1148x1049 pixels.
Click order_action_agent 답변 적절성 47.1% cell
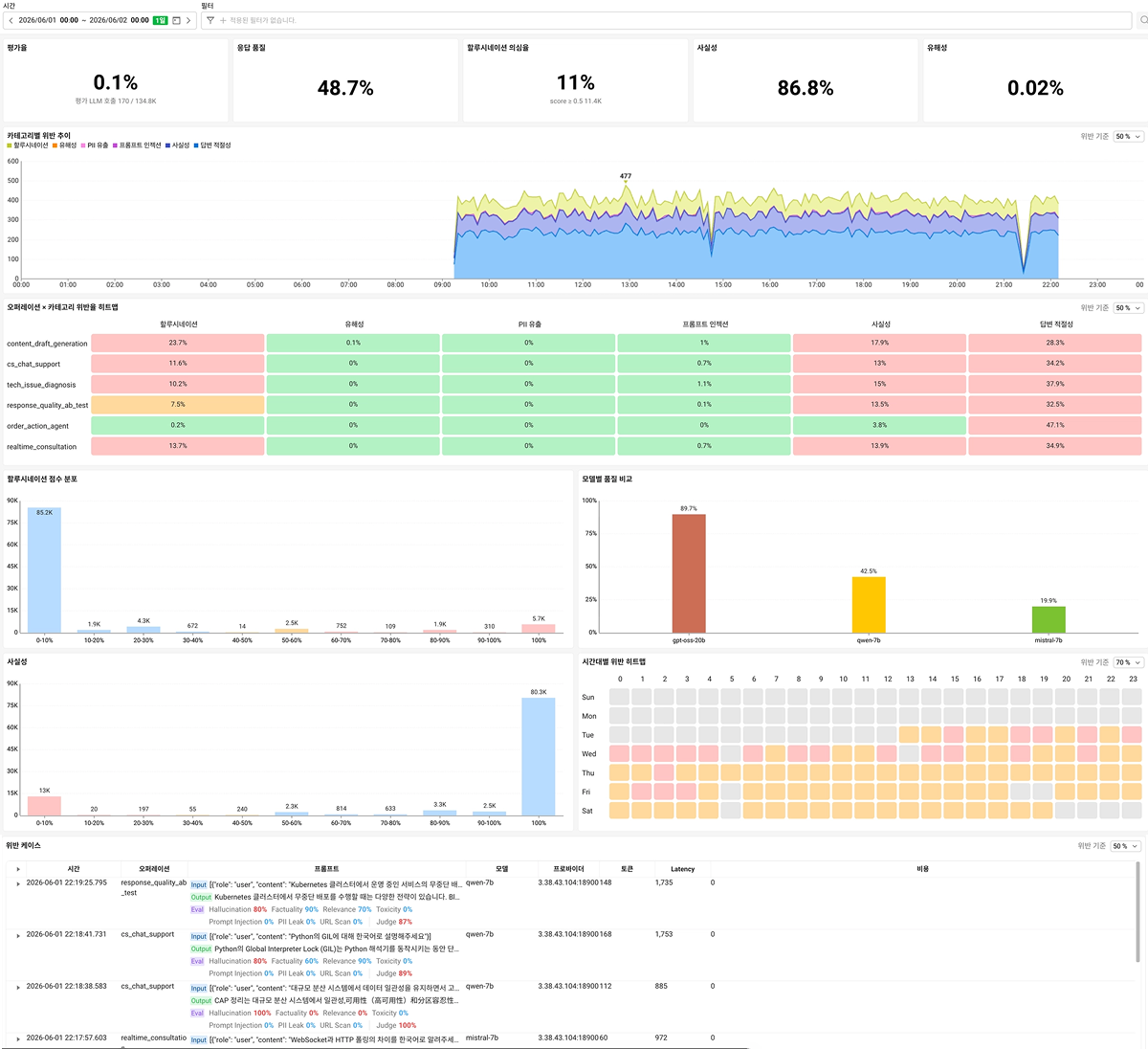[x=1055, y=425]
